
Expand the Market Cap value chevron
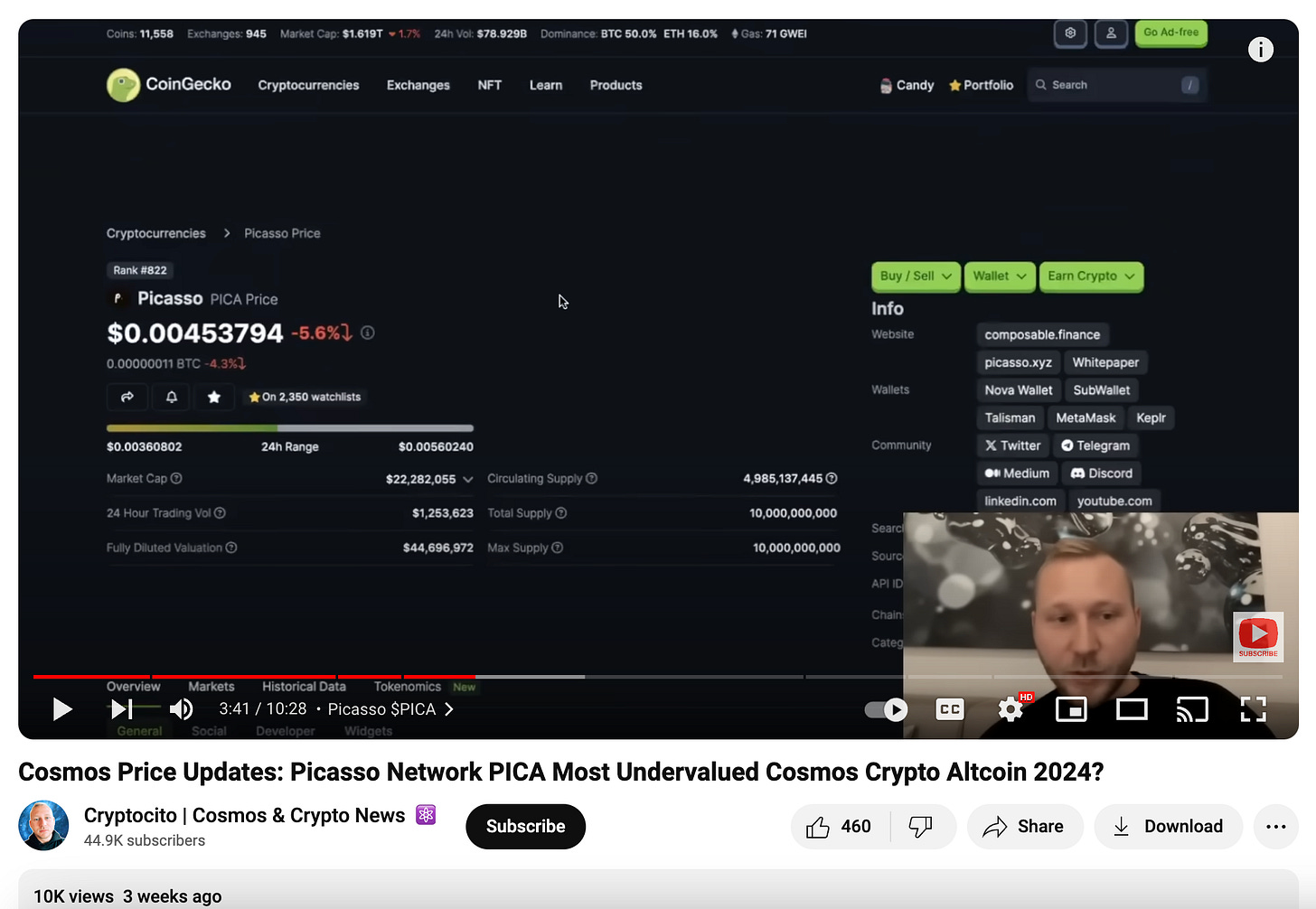(467, 479)
